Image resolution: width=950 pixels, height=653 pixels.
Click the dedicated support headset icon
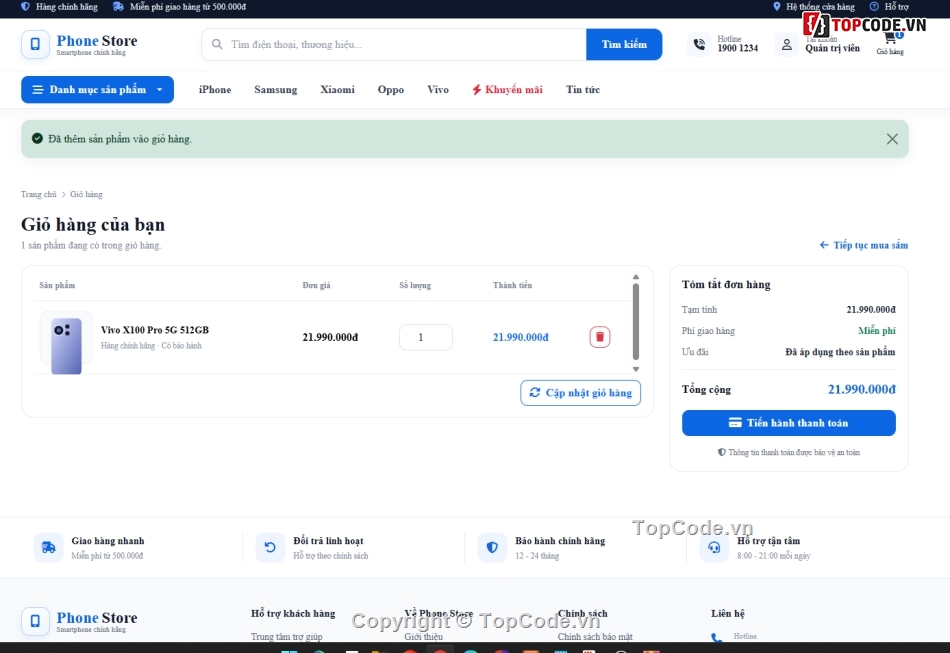714,548
